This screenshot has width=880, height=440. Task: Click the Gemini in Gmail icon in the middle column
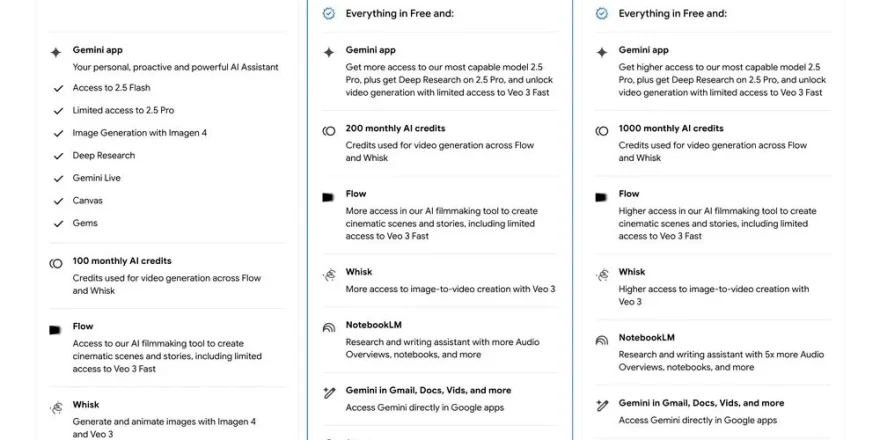point(328,392)
